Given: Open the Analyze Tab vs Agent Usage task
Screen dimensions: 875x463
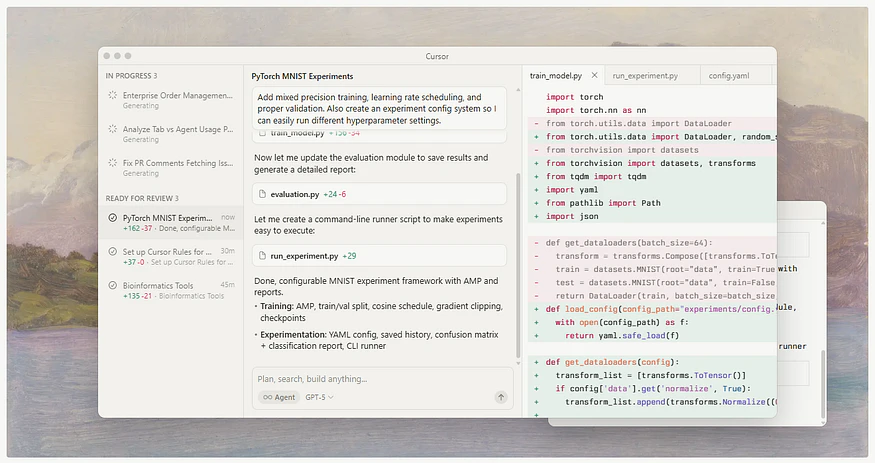Looking at the screenshot, I should pos(171,134).
